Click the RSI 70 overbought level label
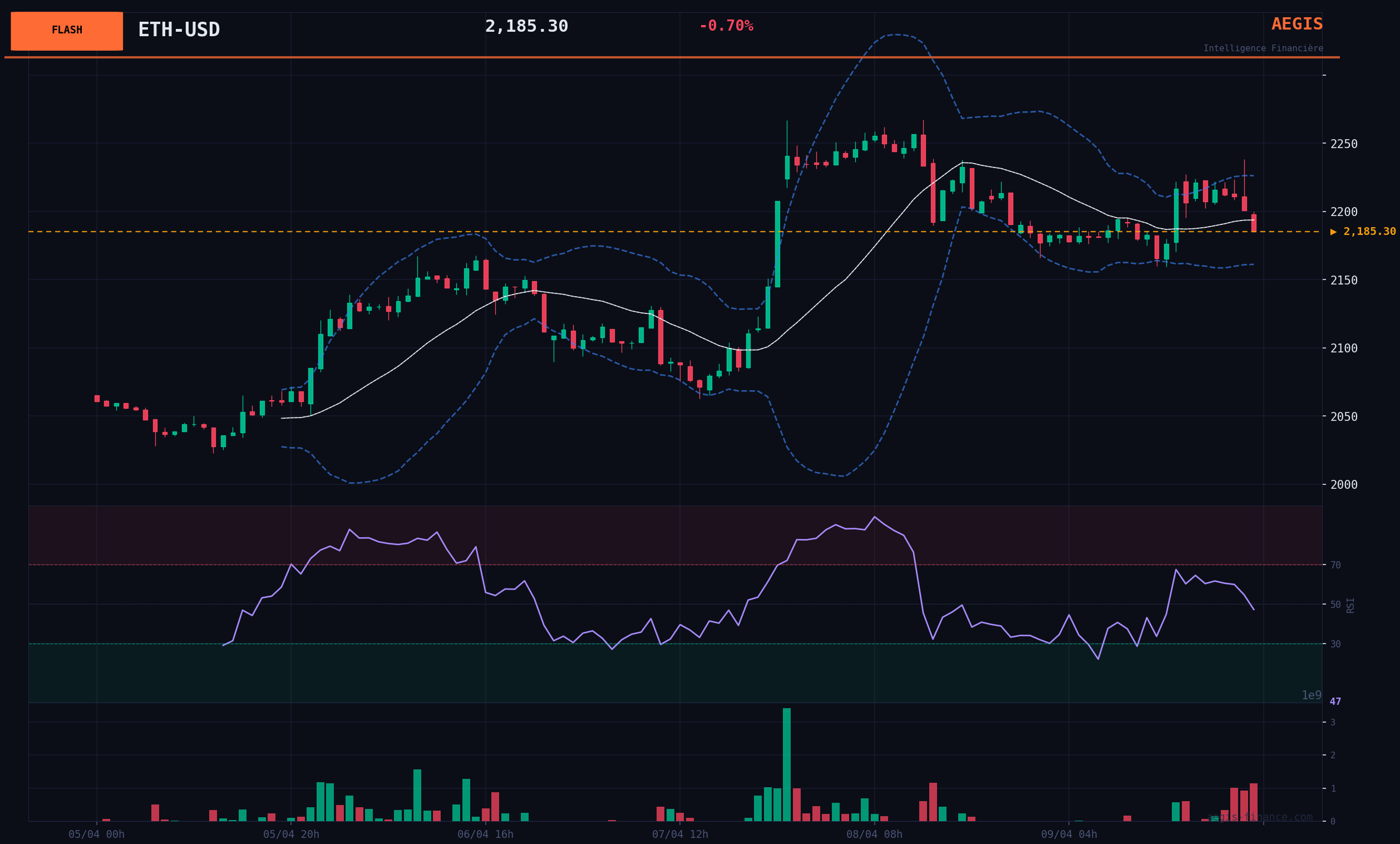 point(1335,565)
